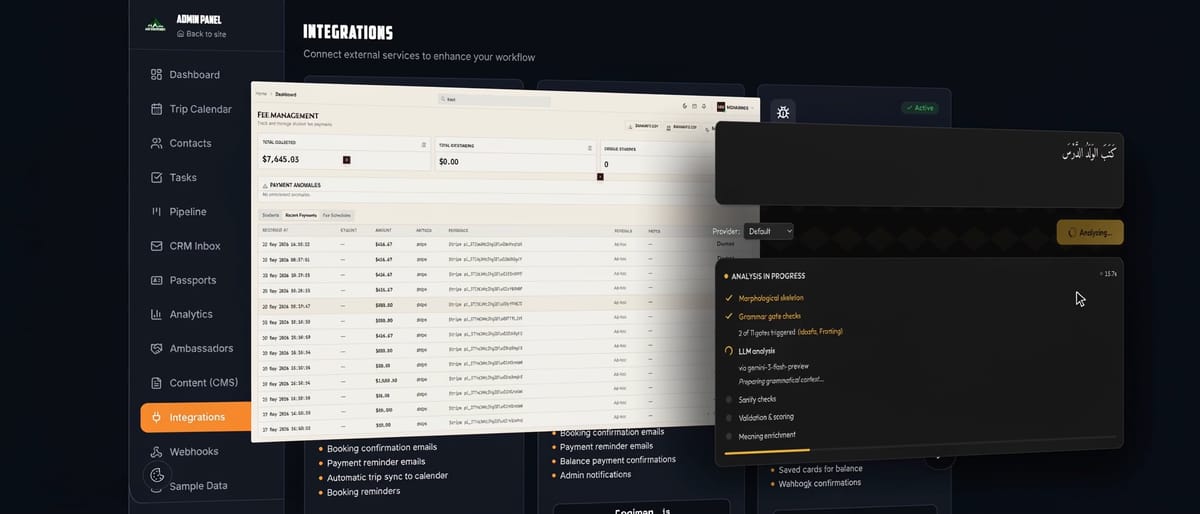
Task: Click the bug icon on integration card
Action: (x=783, y=112)
